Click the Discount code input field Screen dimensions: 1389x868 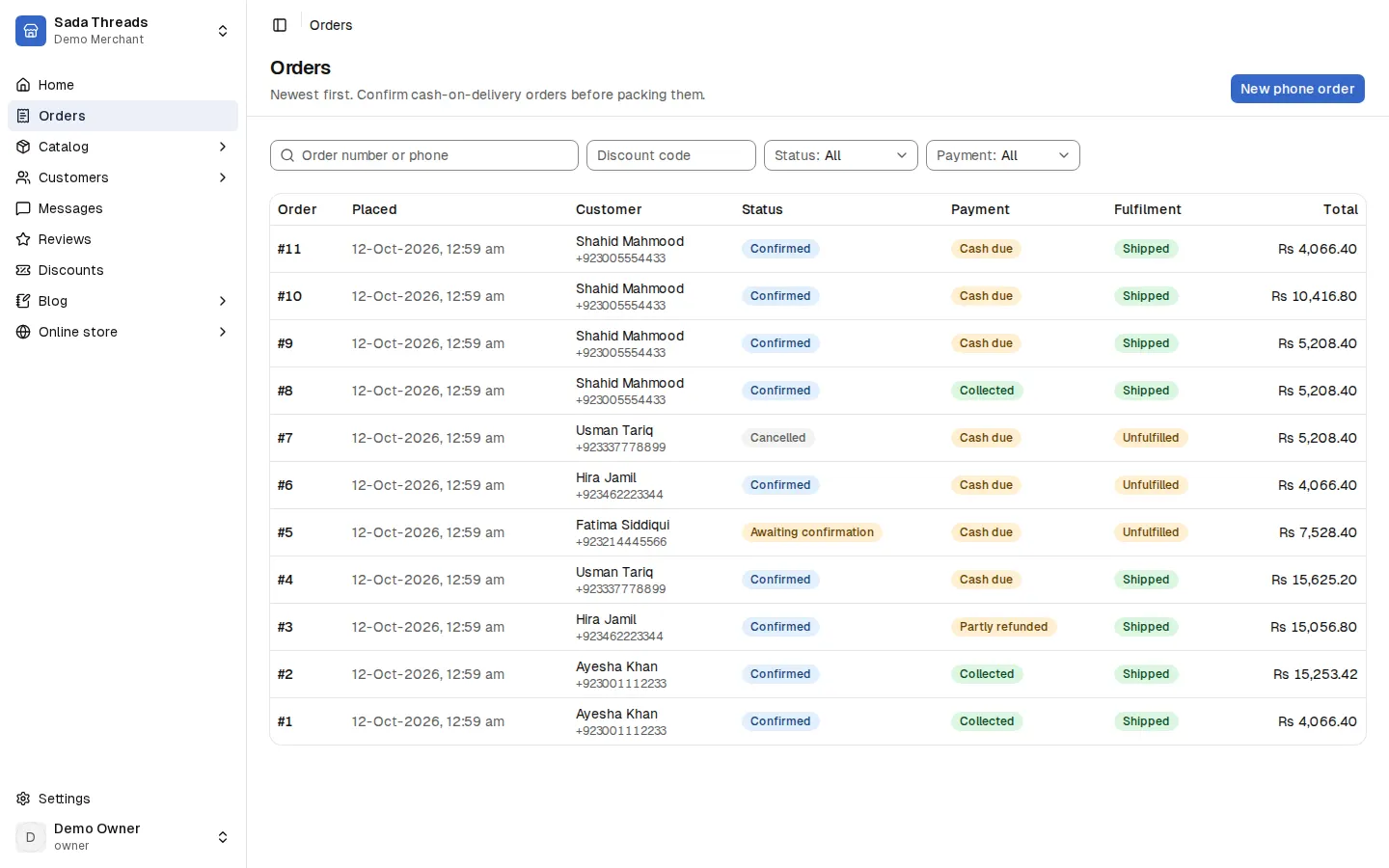pos(671,155)
